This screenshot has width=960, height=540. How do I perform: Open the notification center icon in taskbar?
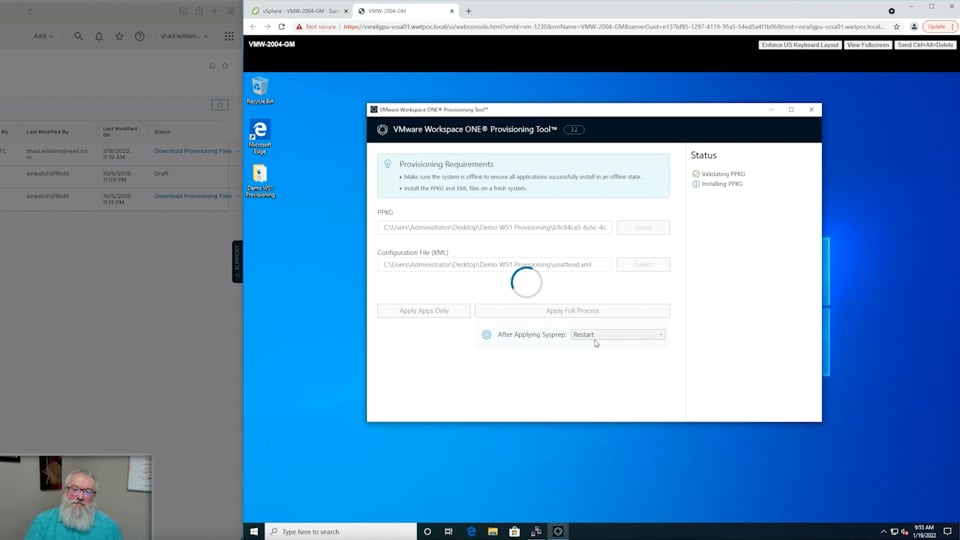point(948,531)
